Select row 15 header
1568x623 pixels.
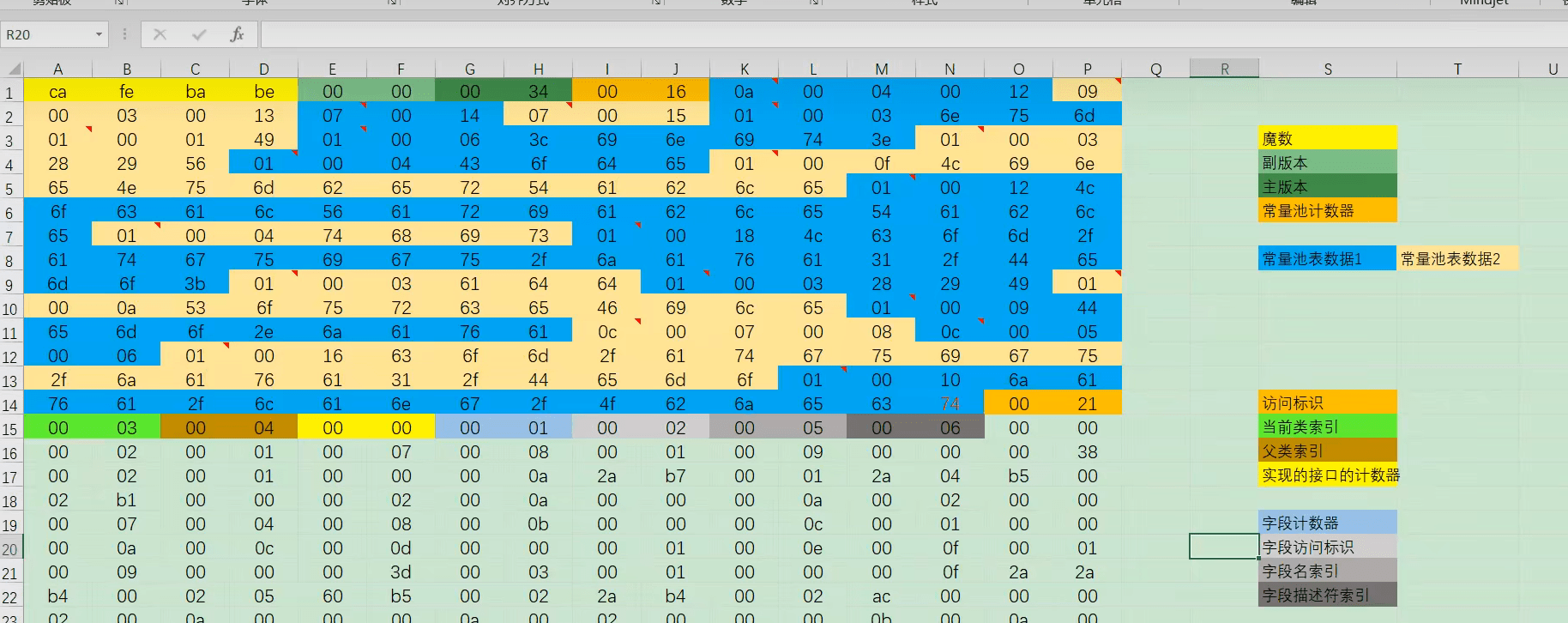pos(10,428)
